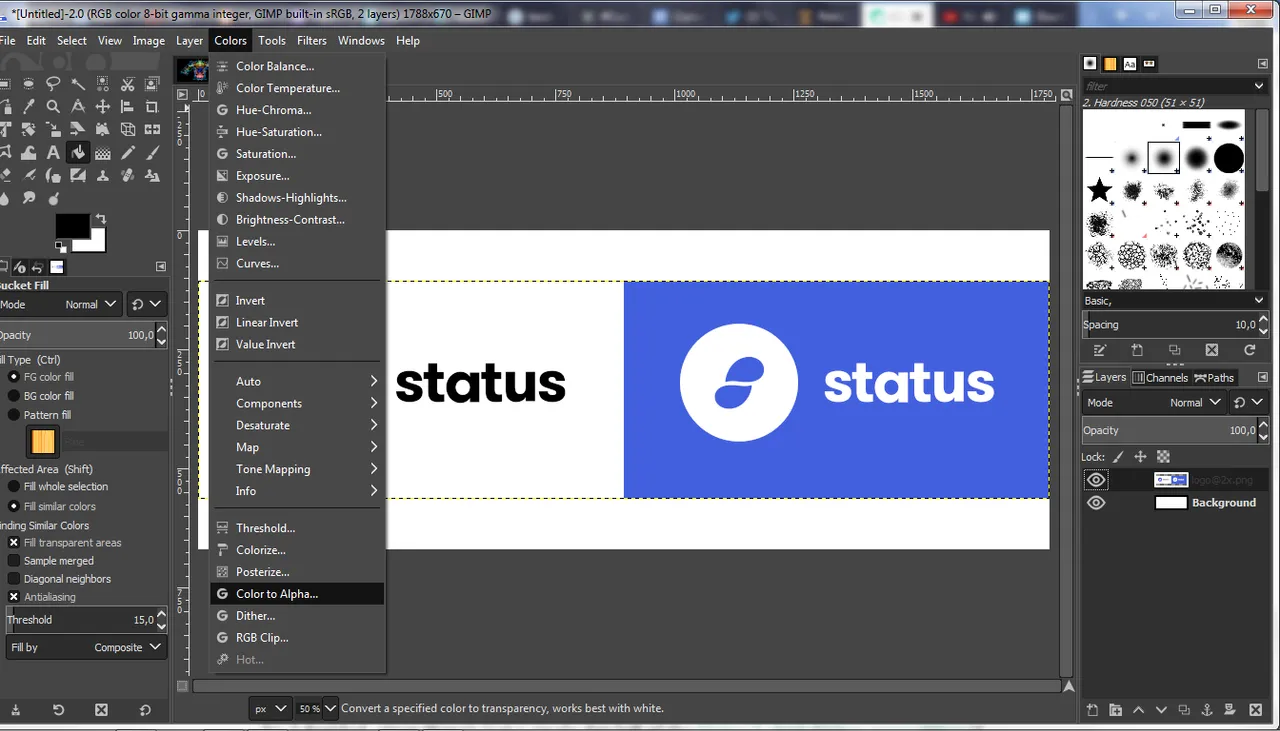Adjust the Threshold slider
This screenshot has height=731, width=1280.
pyautogui.click(x=80, y=620)
